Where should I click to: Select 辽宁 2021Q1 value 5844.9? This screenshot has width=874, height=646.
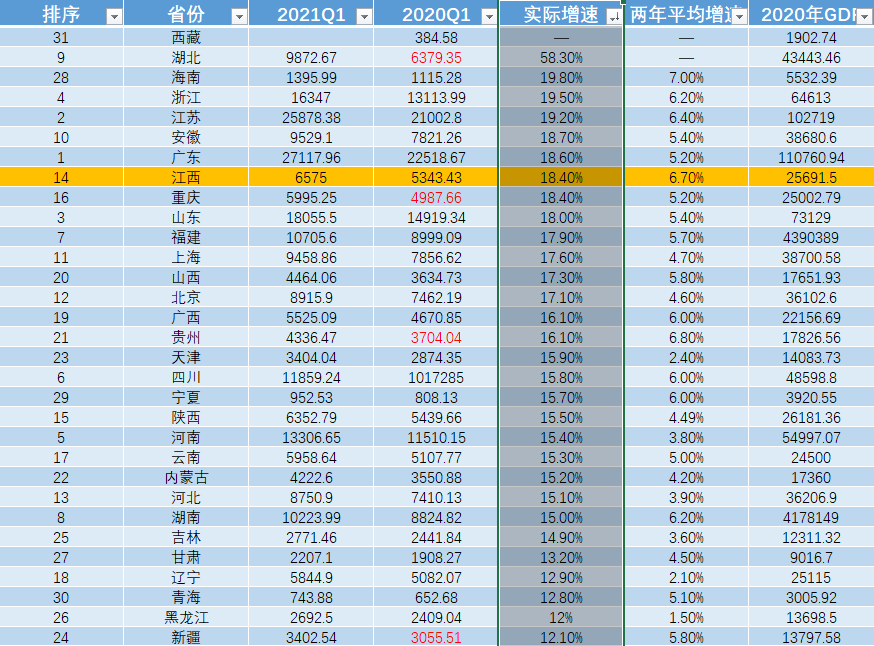coord(311,577)
